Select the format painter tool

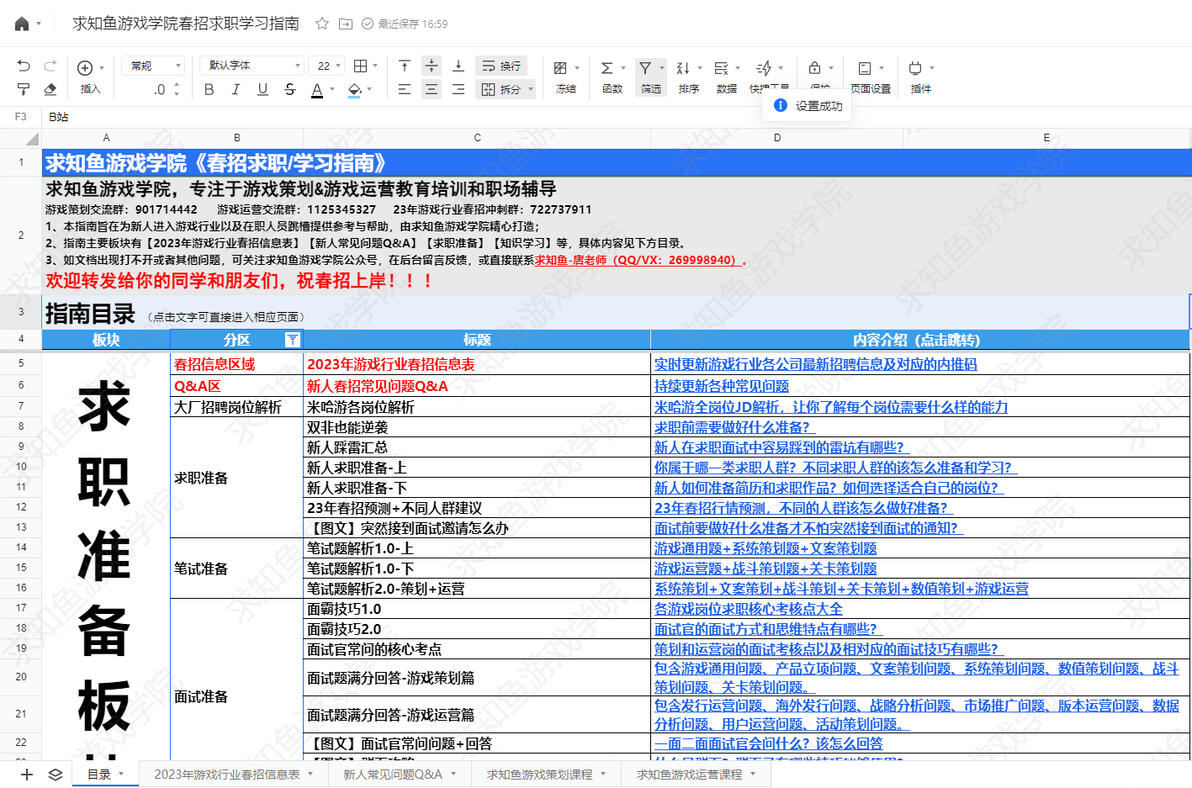tap(24, 89)
